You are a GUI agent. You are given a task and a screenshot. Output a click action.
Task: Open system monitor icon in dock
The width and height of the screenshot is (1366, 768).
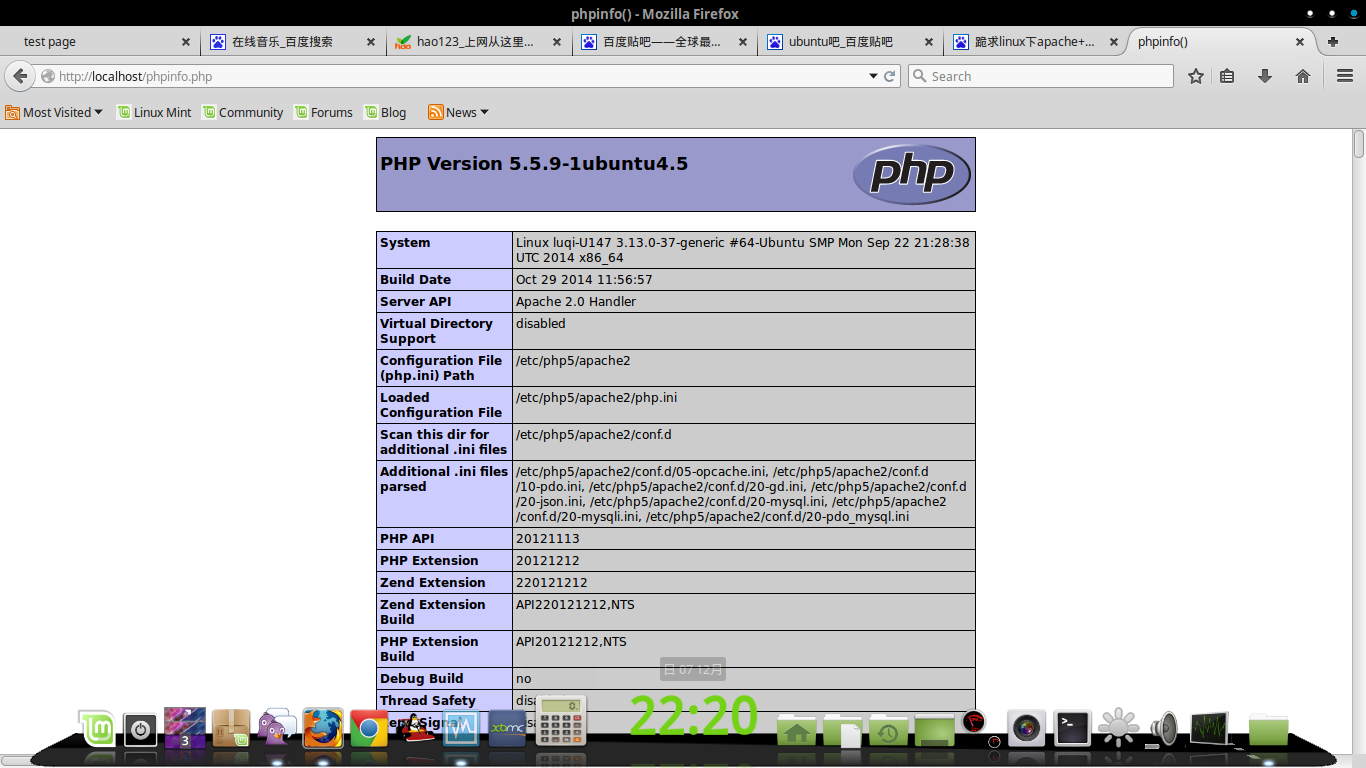pyautogui.click(x=1209, y=728)
